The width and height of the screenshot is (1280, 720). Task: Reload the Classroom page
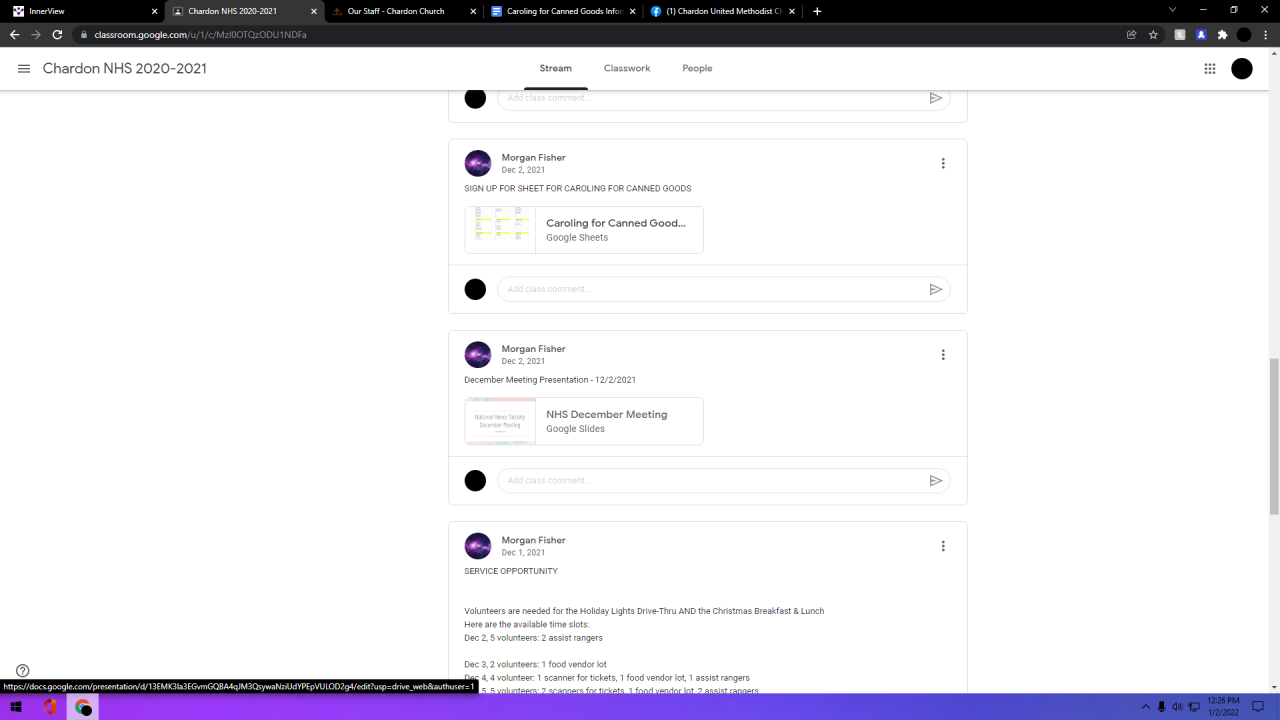58,34
